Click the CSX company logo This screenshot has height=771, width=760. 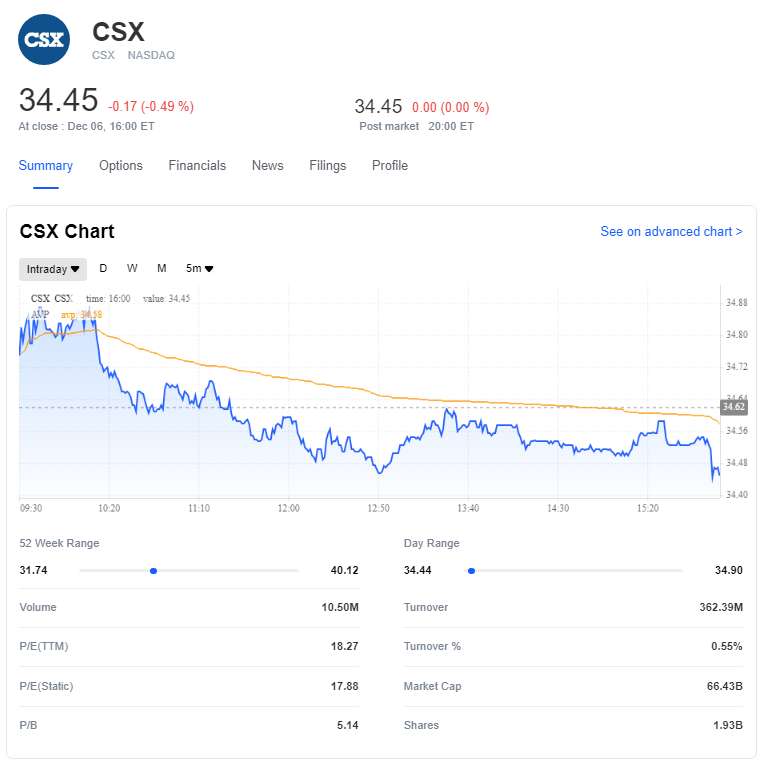[x=44, y=40]
